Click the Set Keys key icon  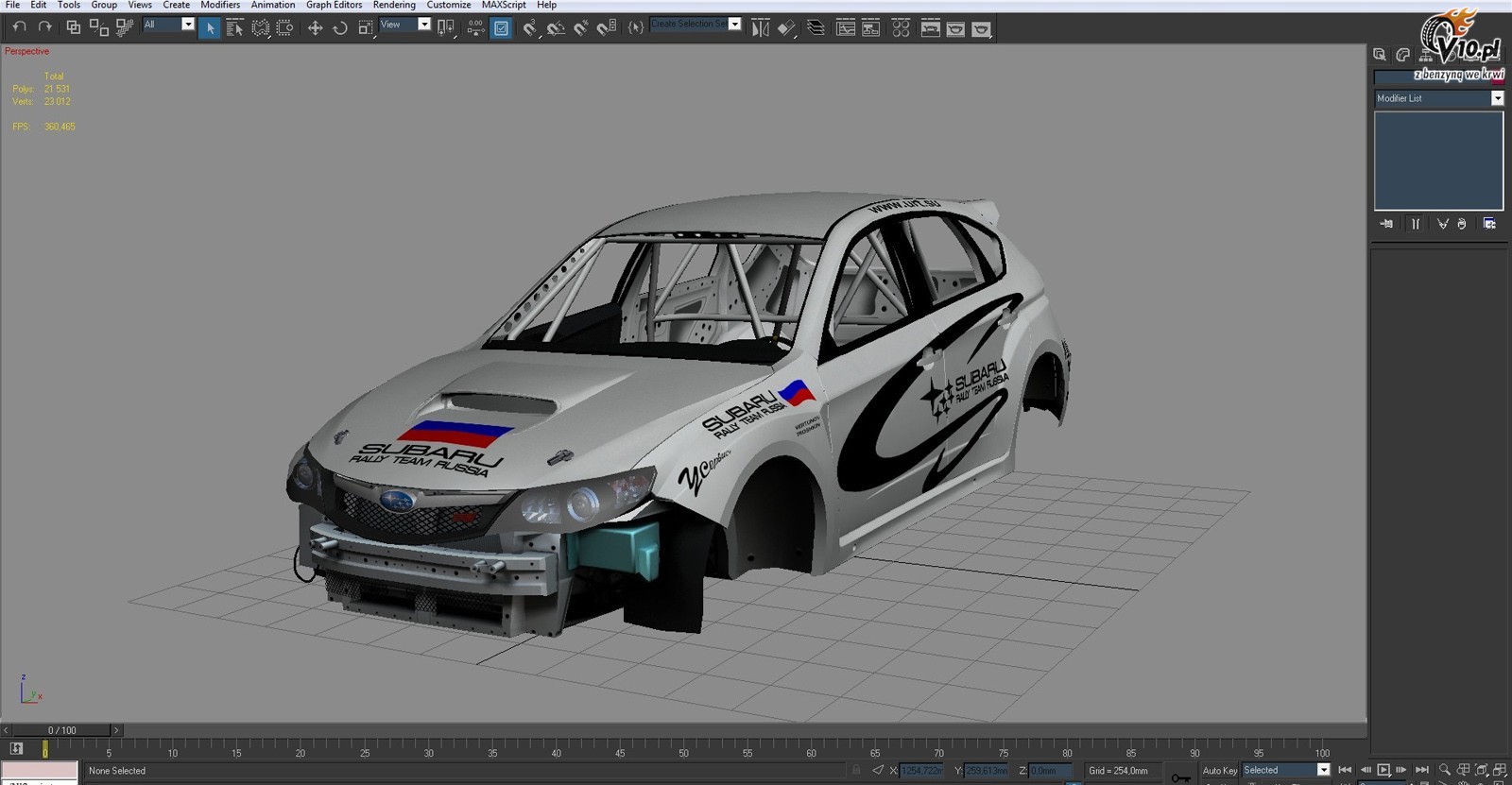pyautogui.click(x=1180, y=777)
